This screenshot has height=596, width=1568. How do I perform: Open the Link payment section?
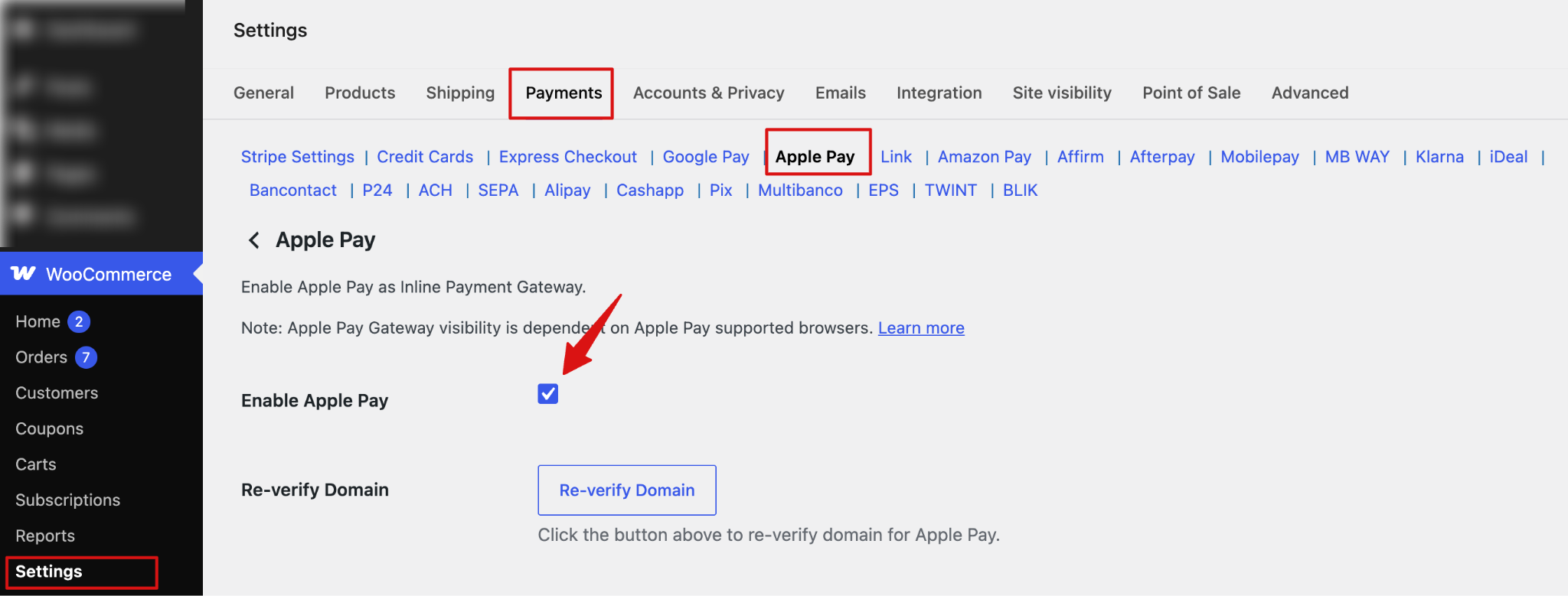[x=896, y=157]
